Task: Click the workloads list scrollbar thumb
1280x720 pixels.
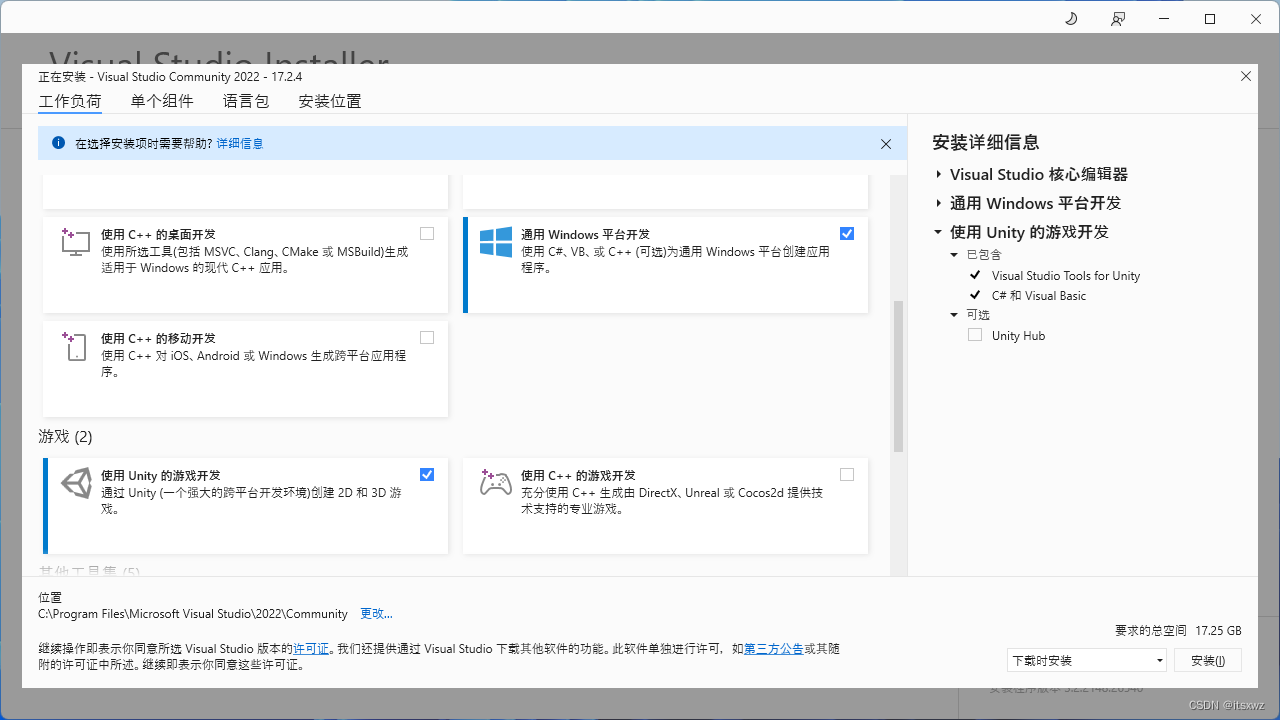Action: pyautogui.click(x=898, y=377)
